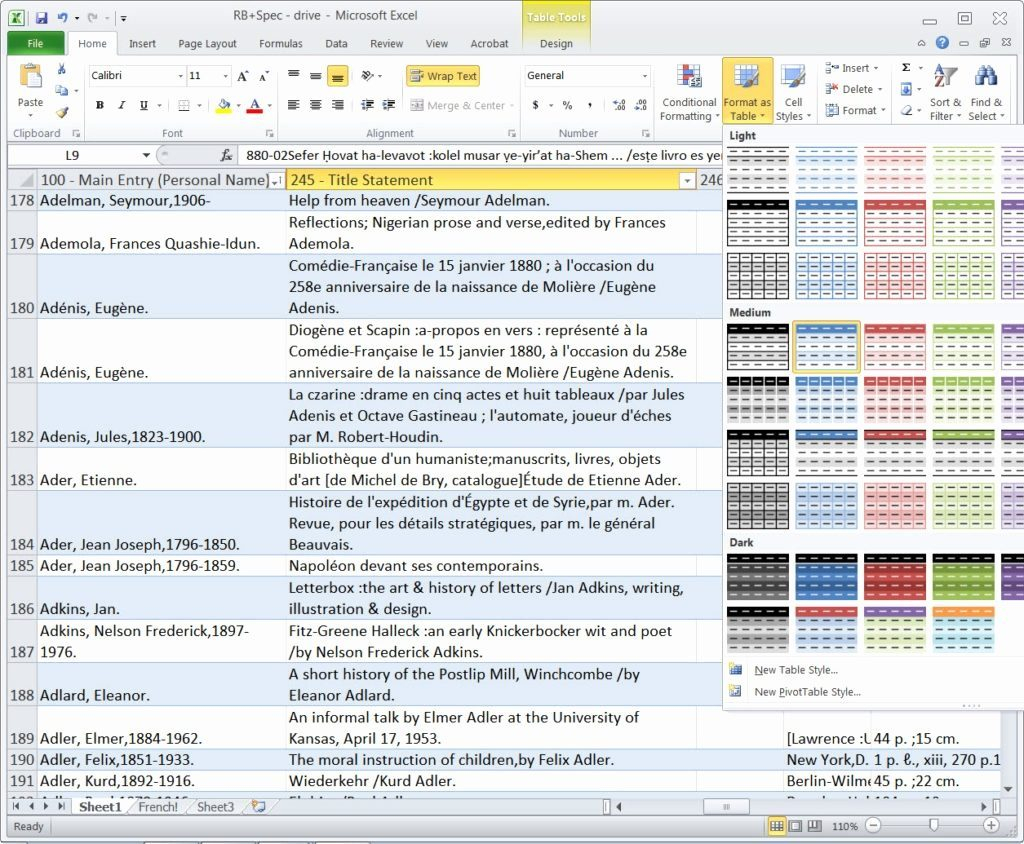Screen dimensions: 1024x844
Task: Open the filter dropdown on 245 Title Statement column
Action: click(x=687, y=181)
